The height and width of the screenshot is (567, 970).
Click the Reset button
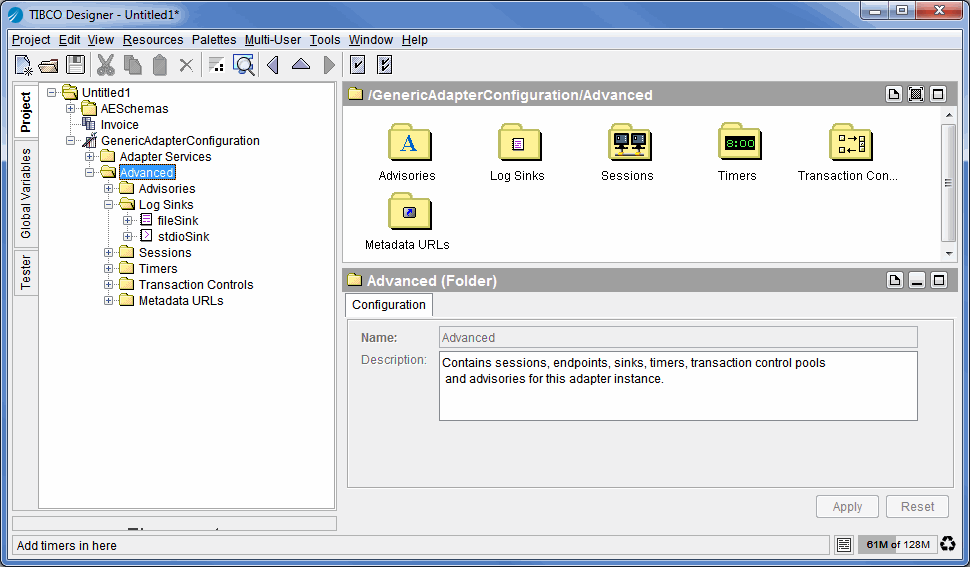[x=917, y=507]
